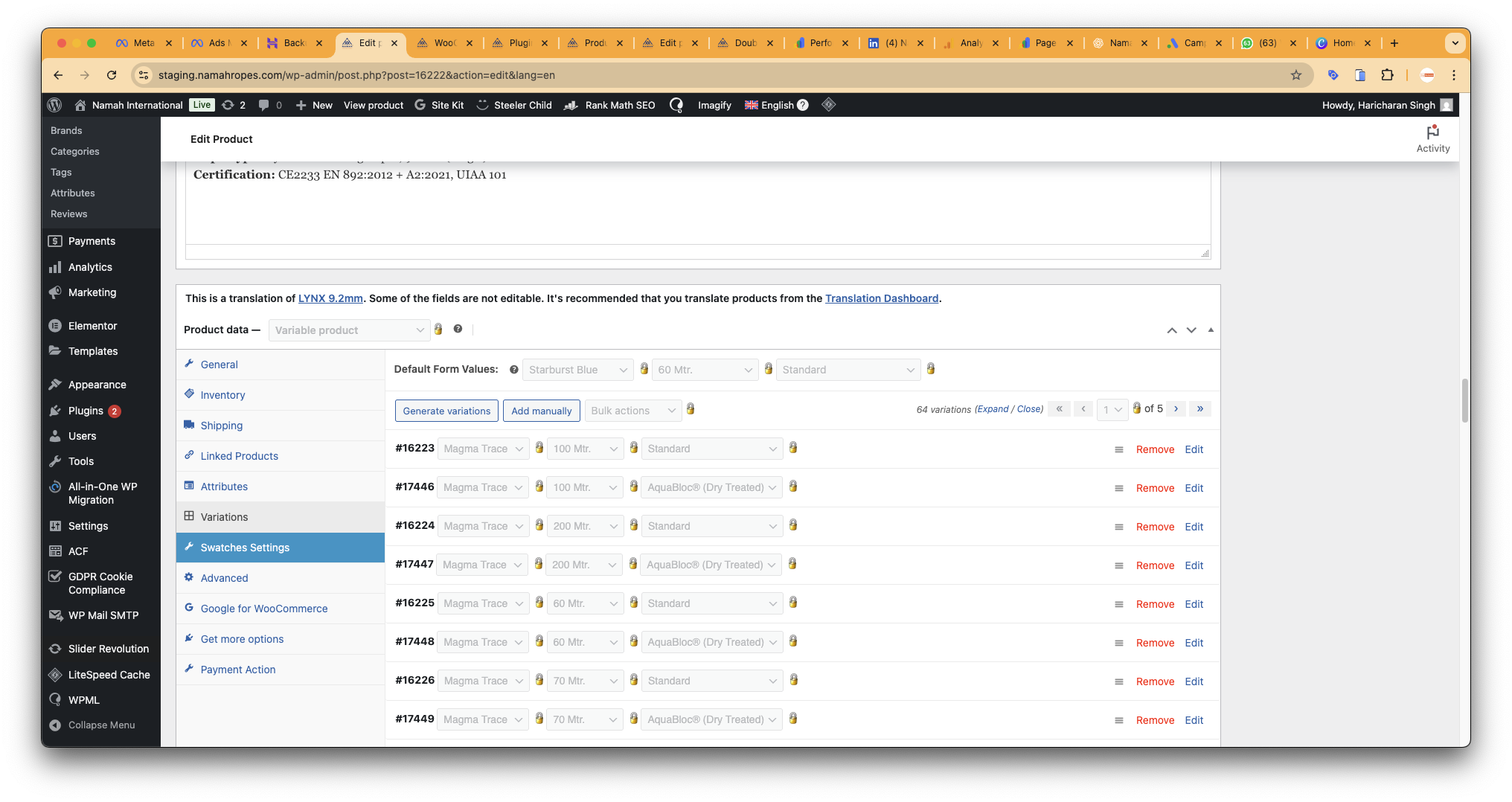Remove variation #16224

coord(1155,527)
